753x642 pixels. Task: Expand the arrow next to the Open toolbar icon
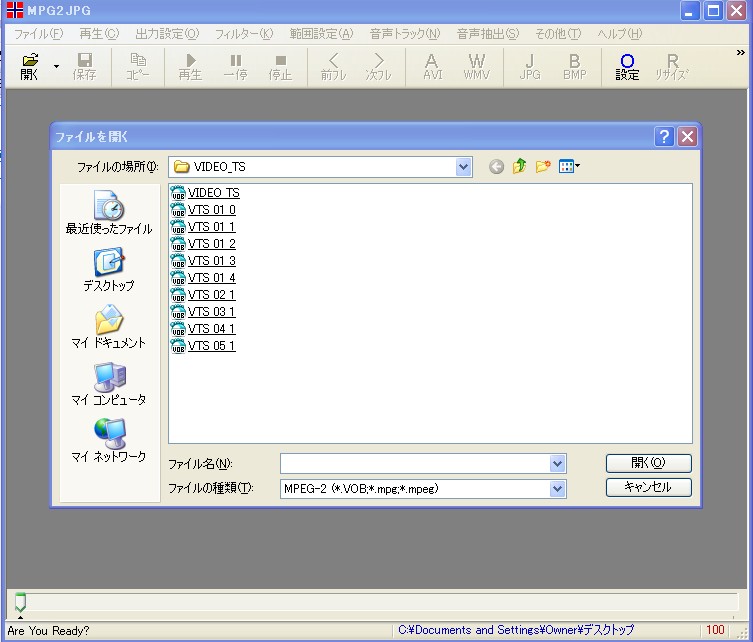56,67
